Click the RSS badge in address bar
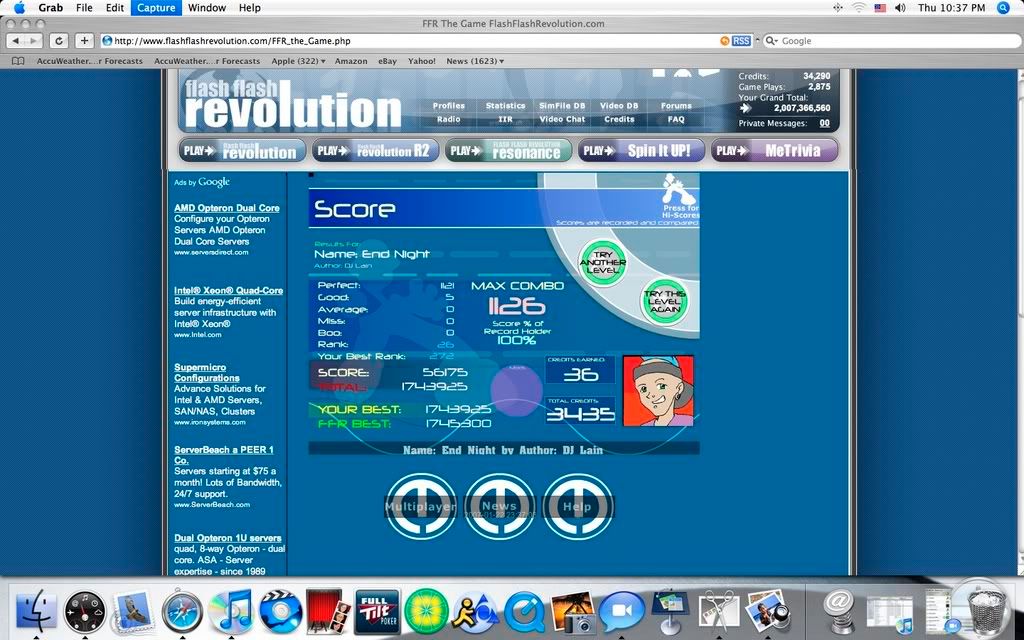1024x640 pixels. [741, 41]
